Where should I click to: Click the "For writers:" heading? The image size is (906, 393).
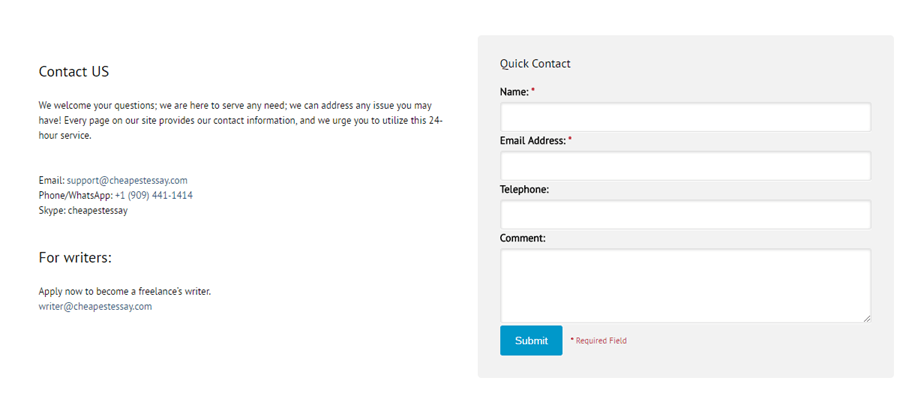(x=75, y=258)
